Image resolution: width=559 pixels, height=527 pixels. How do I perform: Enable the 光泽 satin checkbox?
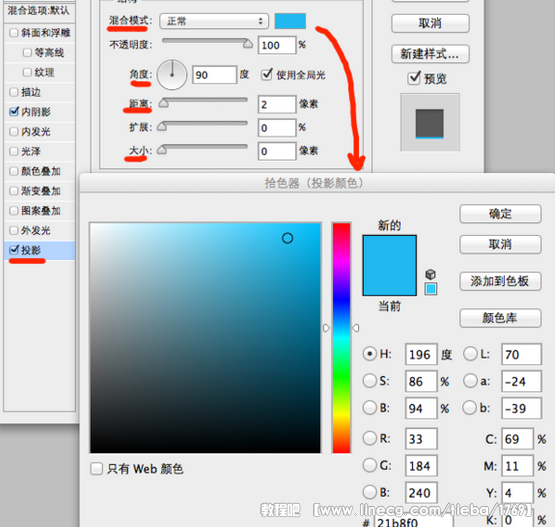click(x=14, y=151)
